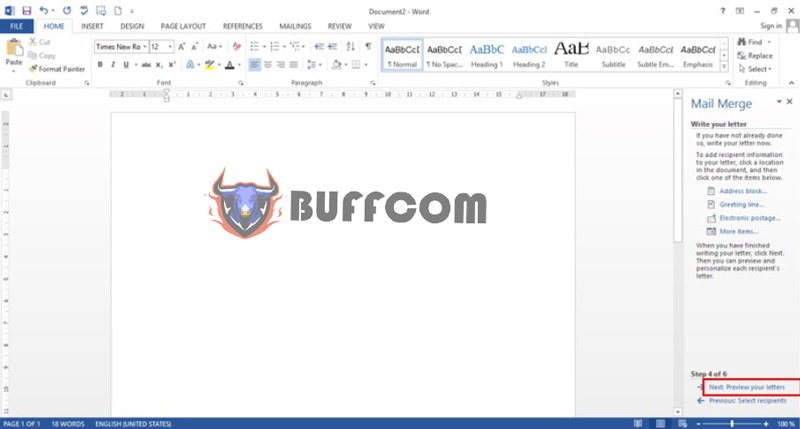Switch to PAGE LAYOUT tab
This screenshot has height=429, width=800.
(183, 26)
